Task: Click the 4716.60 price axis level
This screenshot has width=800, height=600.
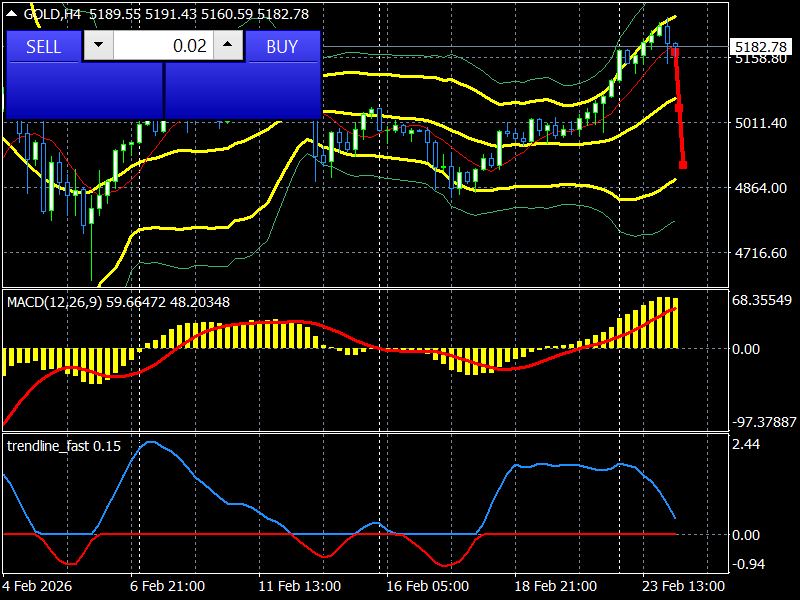Action: pyautogui.click(x=761, y=253)
